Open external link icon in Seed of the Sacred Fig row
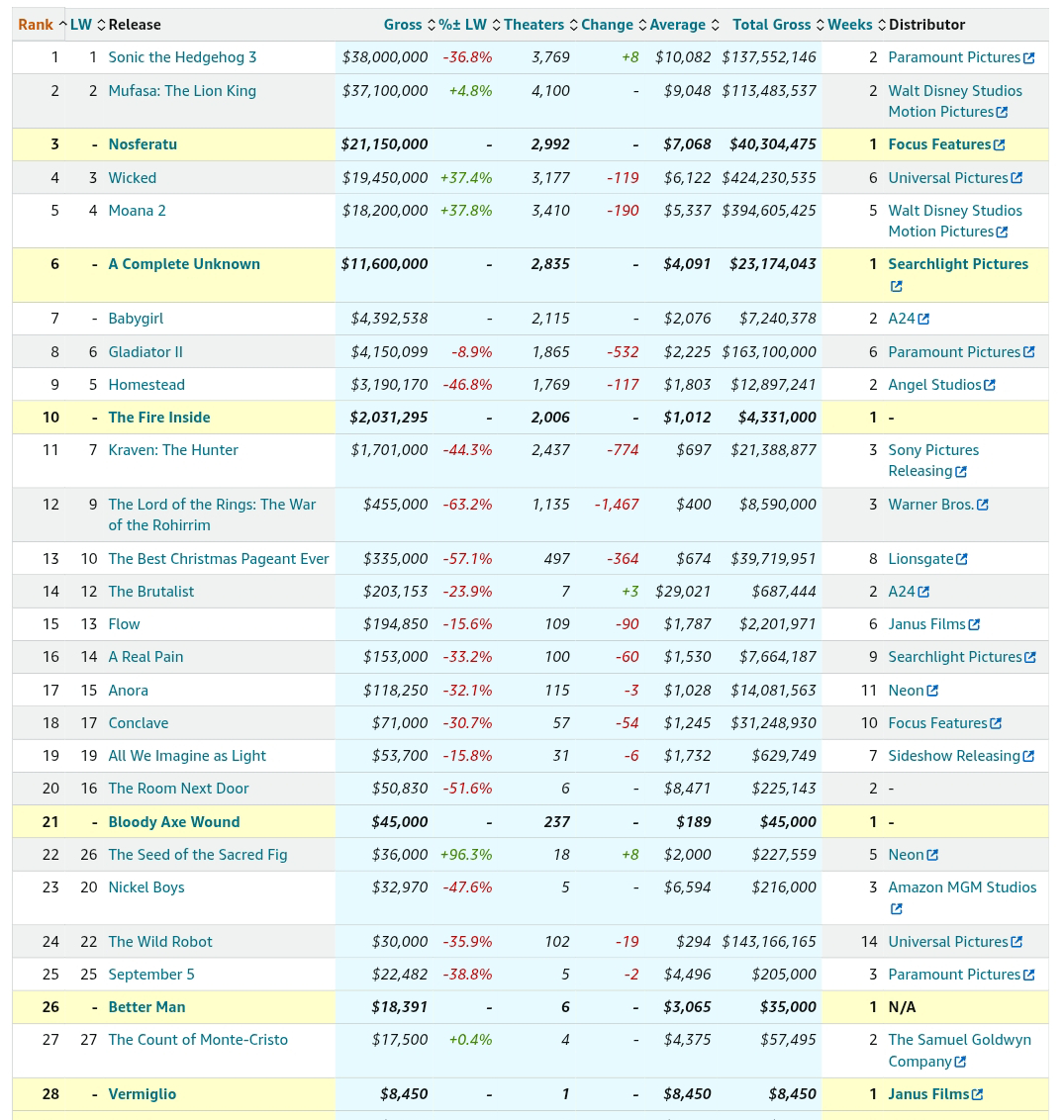 click(x=932, y=855)
